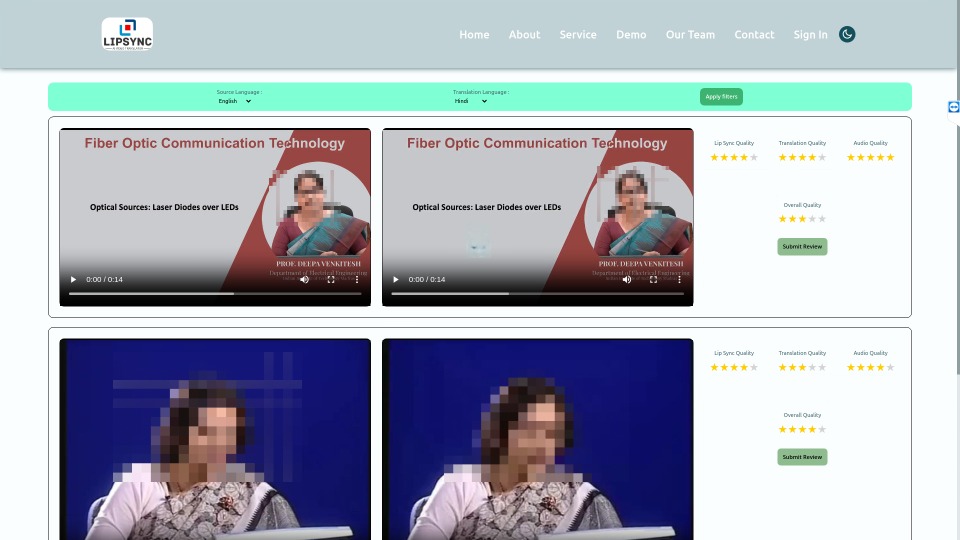This screenshot has width=960, height=540.
Task: Rate second Translation Quality five stars
Action: coord(822,367)
